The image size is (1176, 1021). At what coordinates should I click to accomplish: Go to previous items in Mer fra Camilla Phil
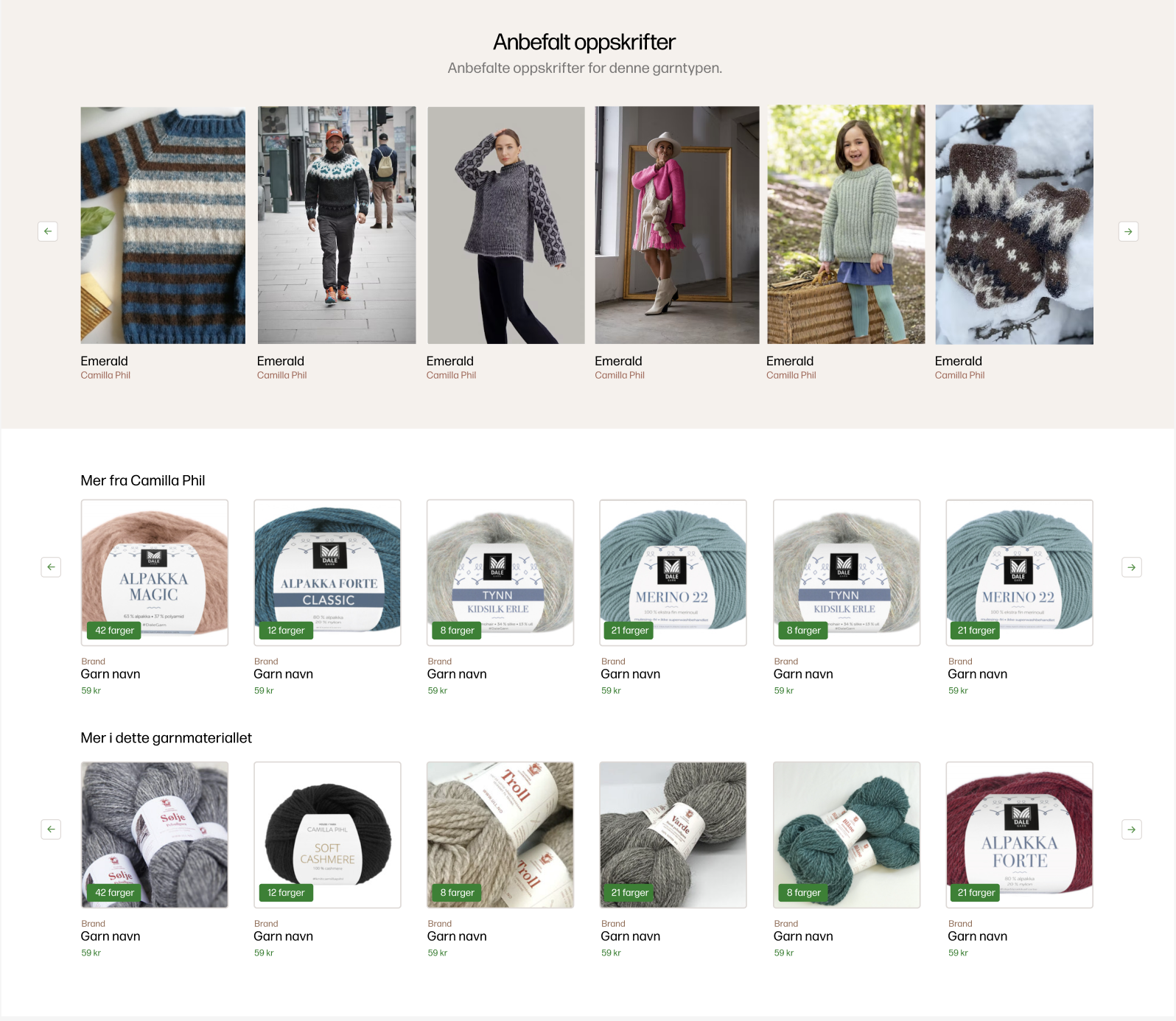[51, 567]
